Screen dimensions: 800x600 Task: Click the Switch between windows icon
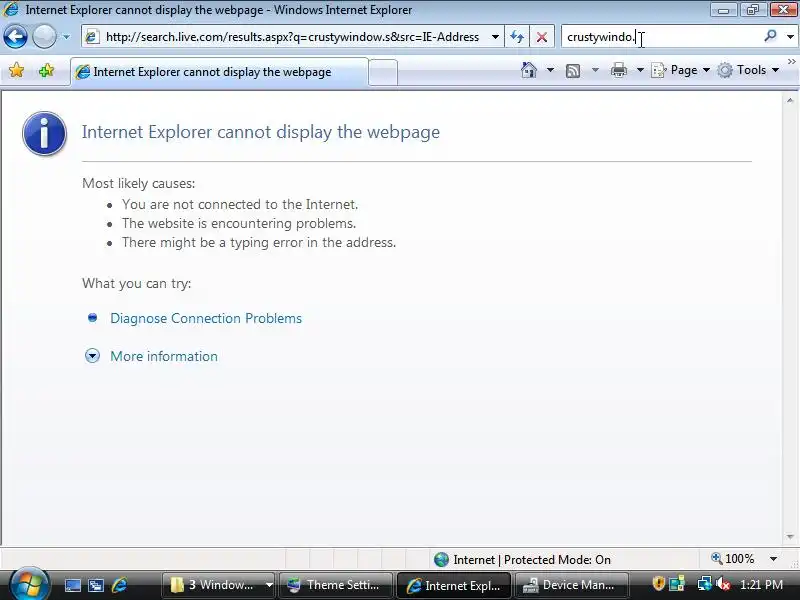[x=96, y=586]
